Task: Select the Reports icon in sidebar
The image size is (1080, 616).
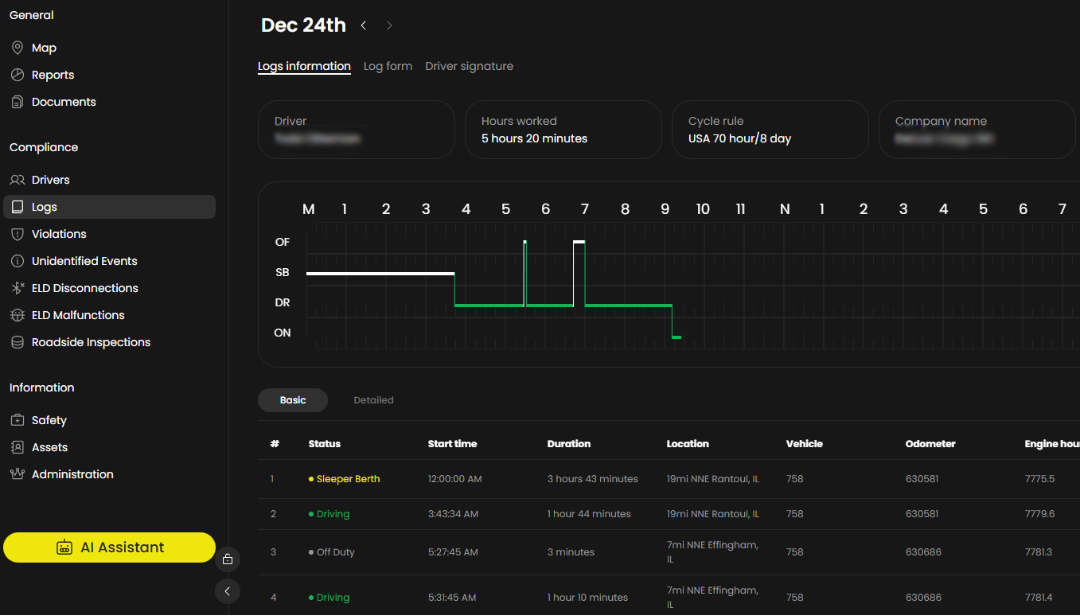Action: 16,74
